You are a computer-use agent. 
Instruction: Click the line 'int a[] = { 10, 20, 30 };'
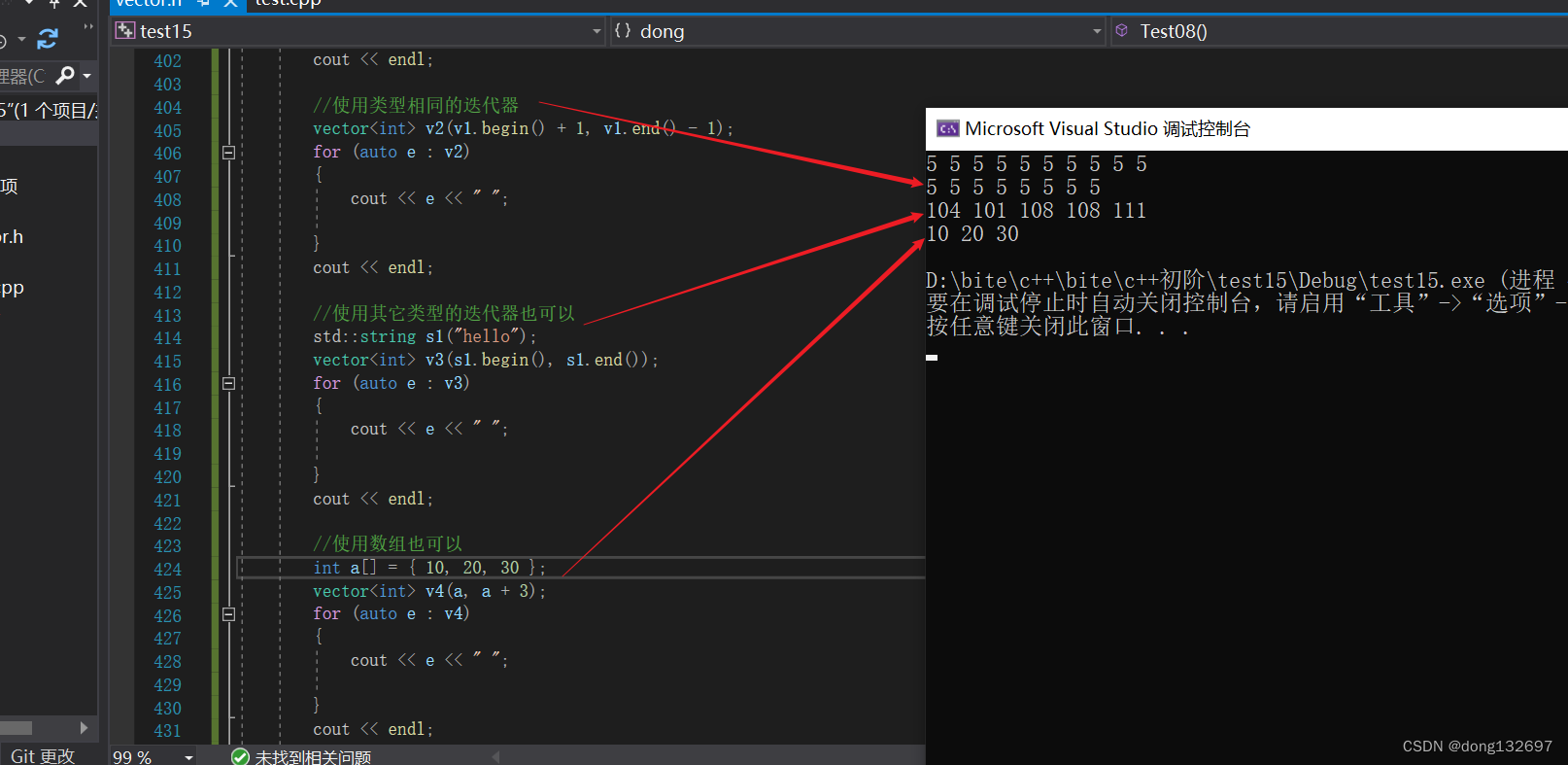pos(429,568)
